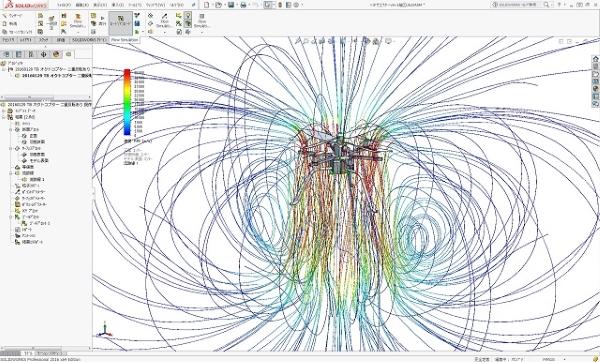600x362 pixels.
Task: Create a new document with New icon
Action: [207, 5]
